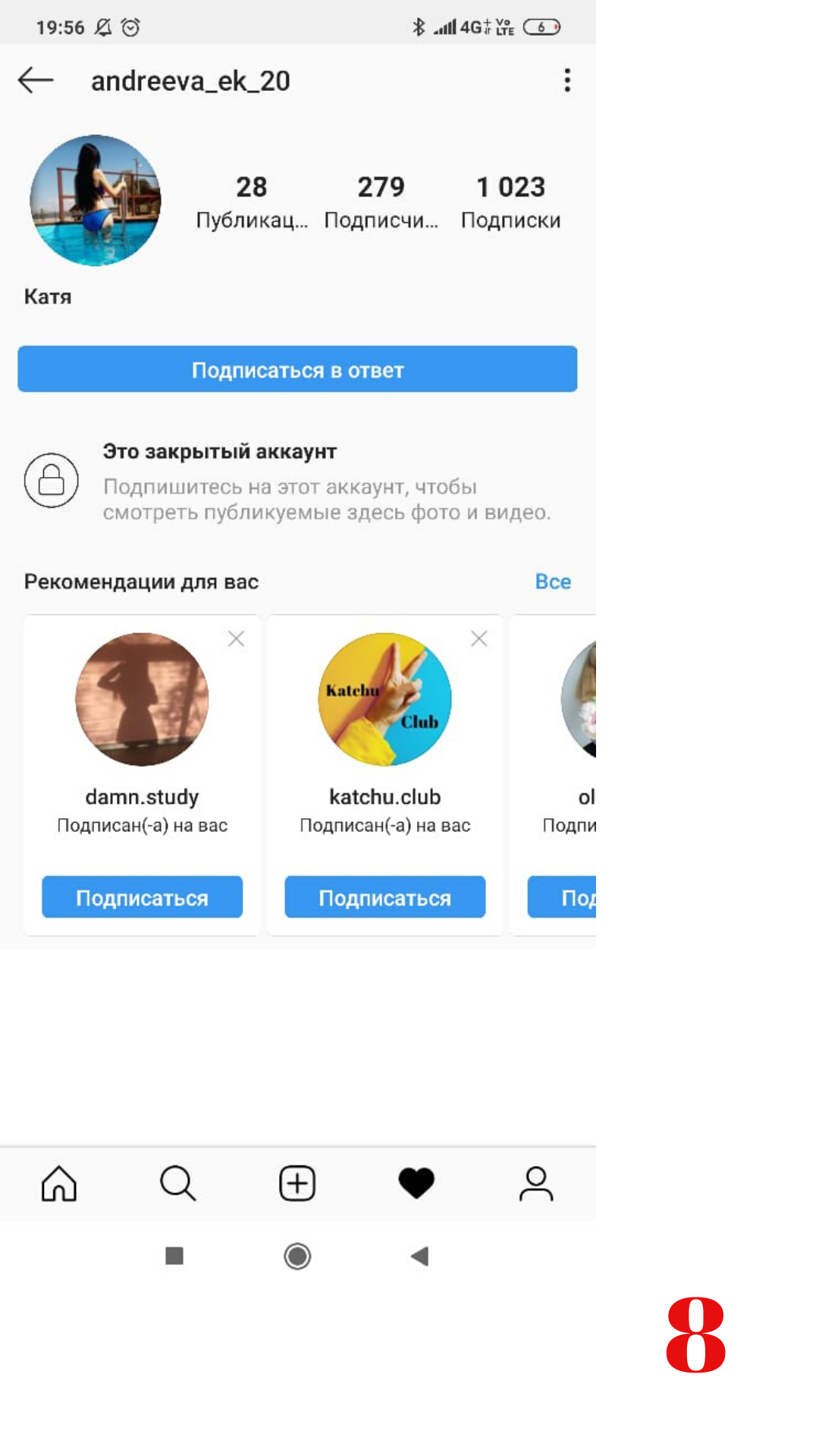Viewport: 819px width, 1456px height.
Task: View the 1 023 following list
Action: coord(511,202)
